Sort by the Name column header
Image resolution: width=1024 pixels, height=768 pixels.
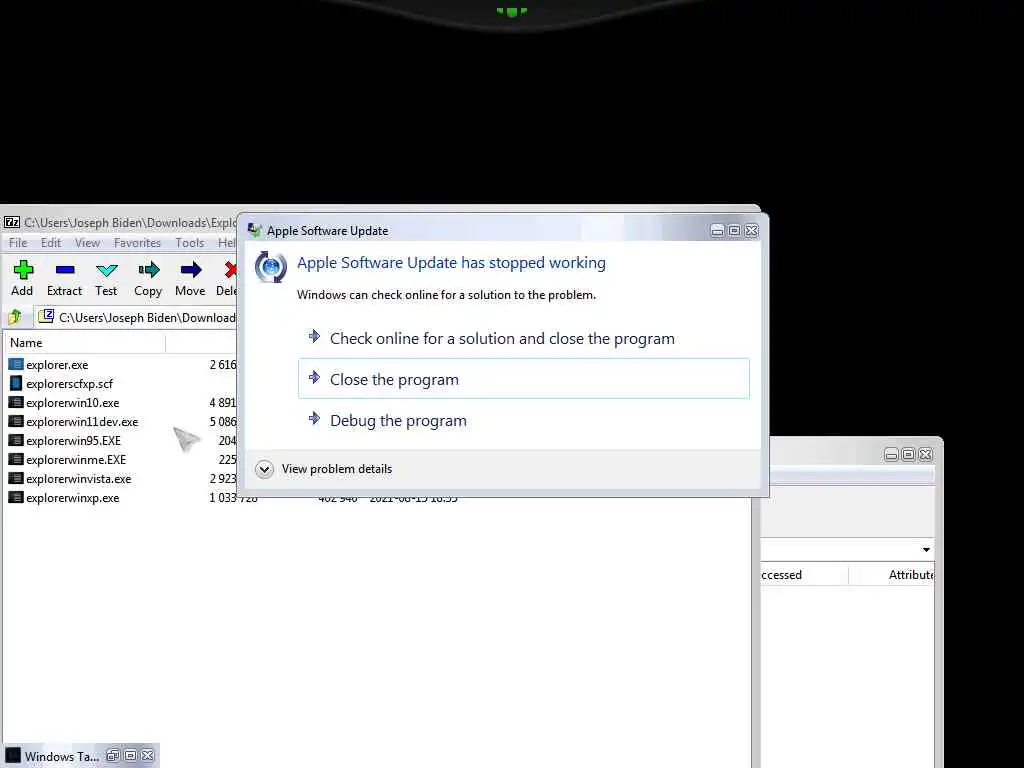pos(85,342)
